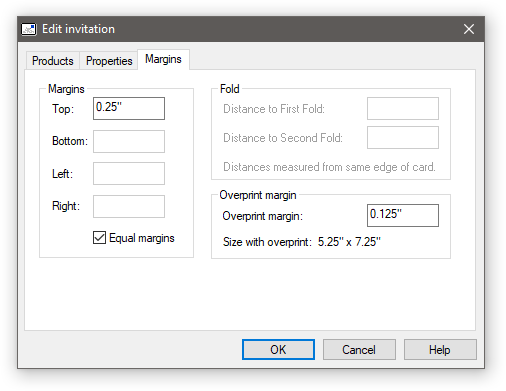Viewport: 506px width, 391px height.
Task: Click the Bottom margin field
Action: click(x=129, y=141)
